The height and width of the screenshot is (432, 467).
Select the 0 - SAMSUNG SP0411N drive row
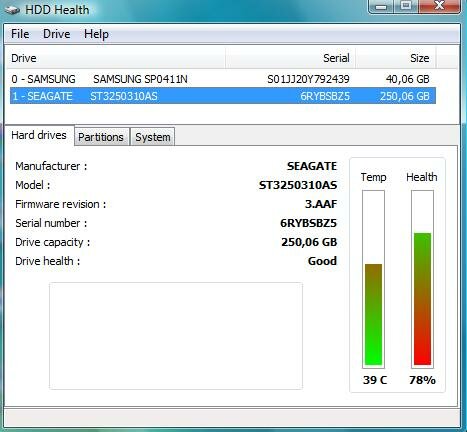point(223,79)
